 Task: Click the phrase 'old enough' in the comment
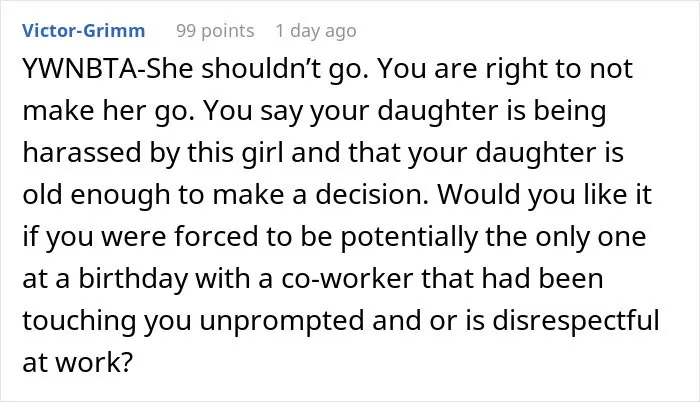[96, 196]
